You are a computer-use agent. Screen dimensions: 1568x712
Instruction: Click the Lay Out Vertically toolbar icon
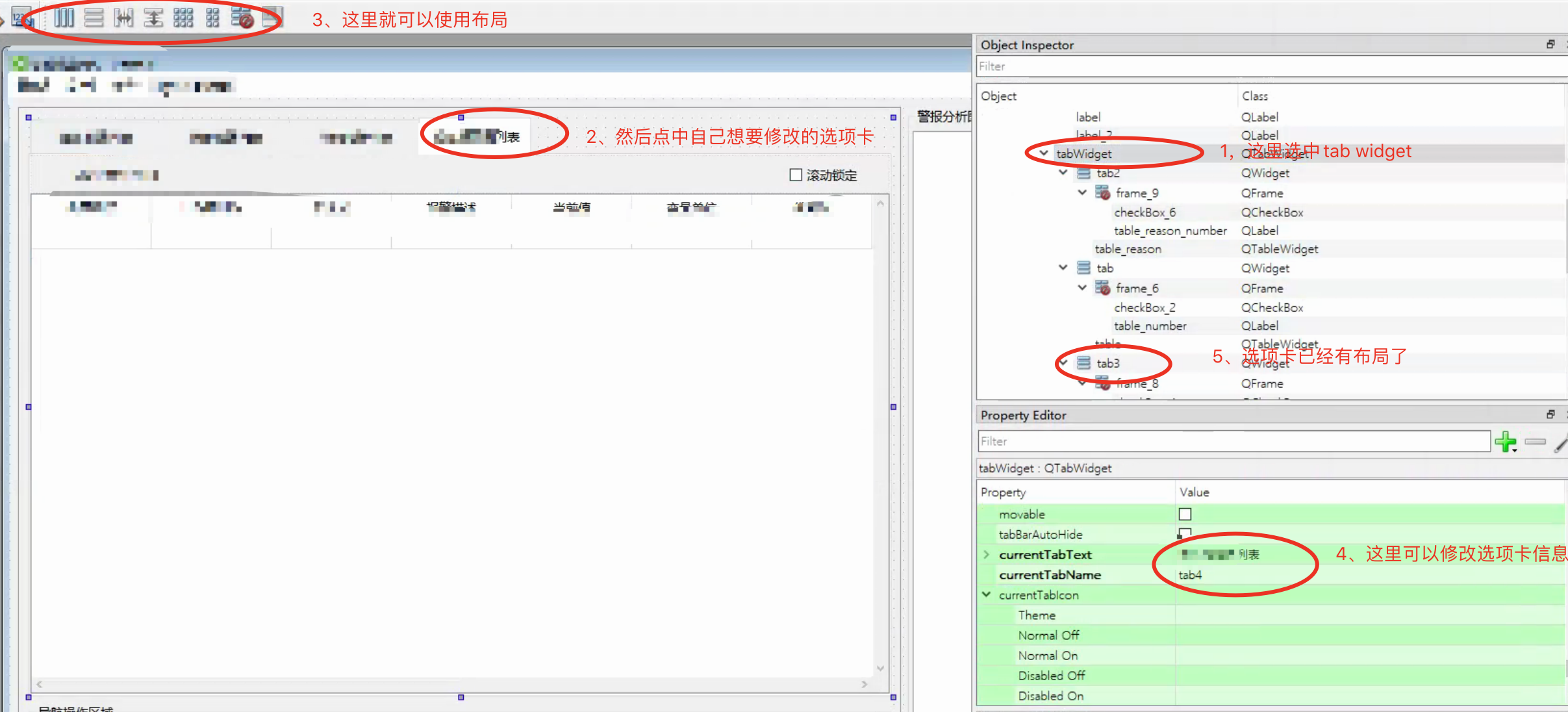coord(94,18)
